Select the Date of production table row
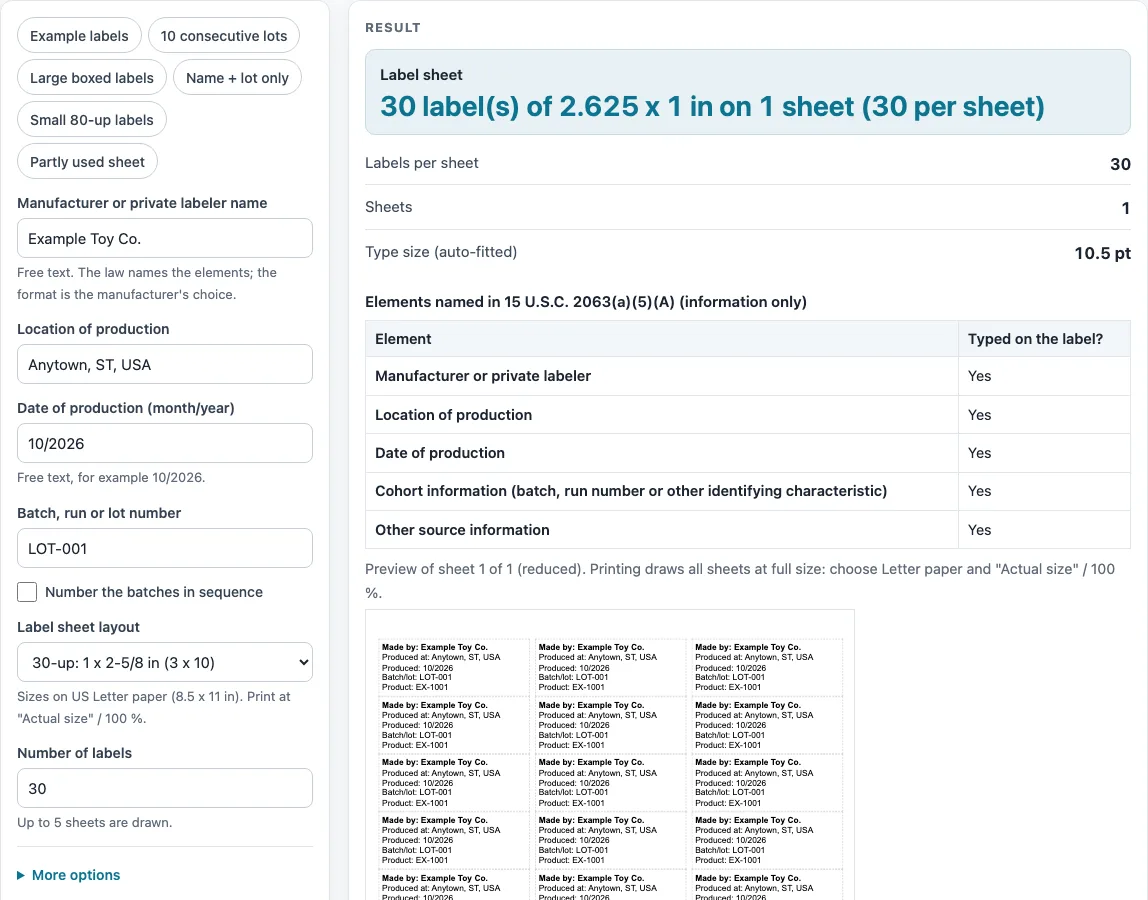The image size is (1148, 900). tap(748, 453)
